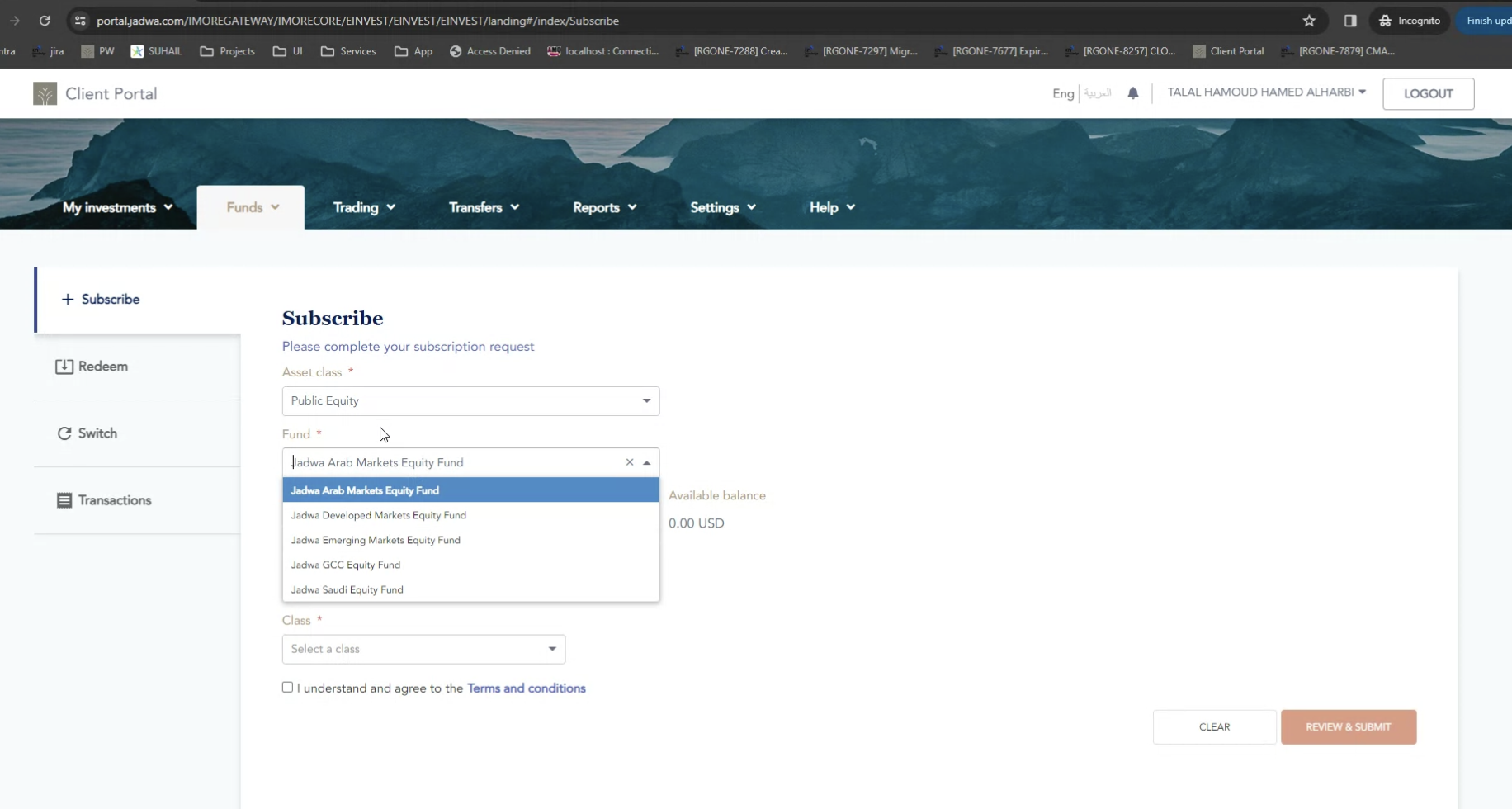Click the browser reload icon
1512x809 pixels.
pos(45,21)
